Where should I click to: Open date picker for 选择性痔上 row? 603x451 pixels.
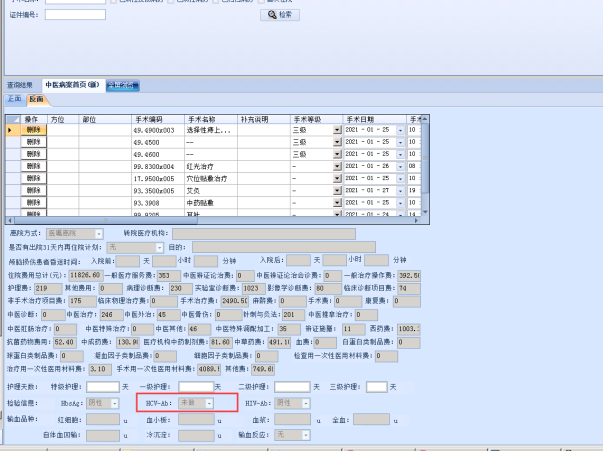point(400,130)
